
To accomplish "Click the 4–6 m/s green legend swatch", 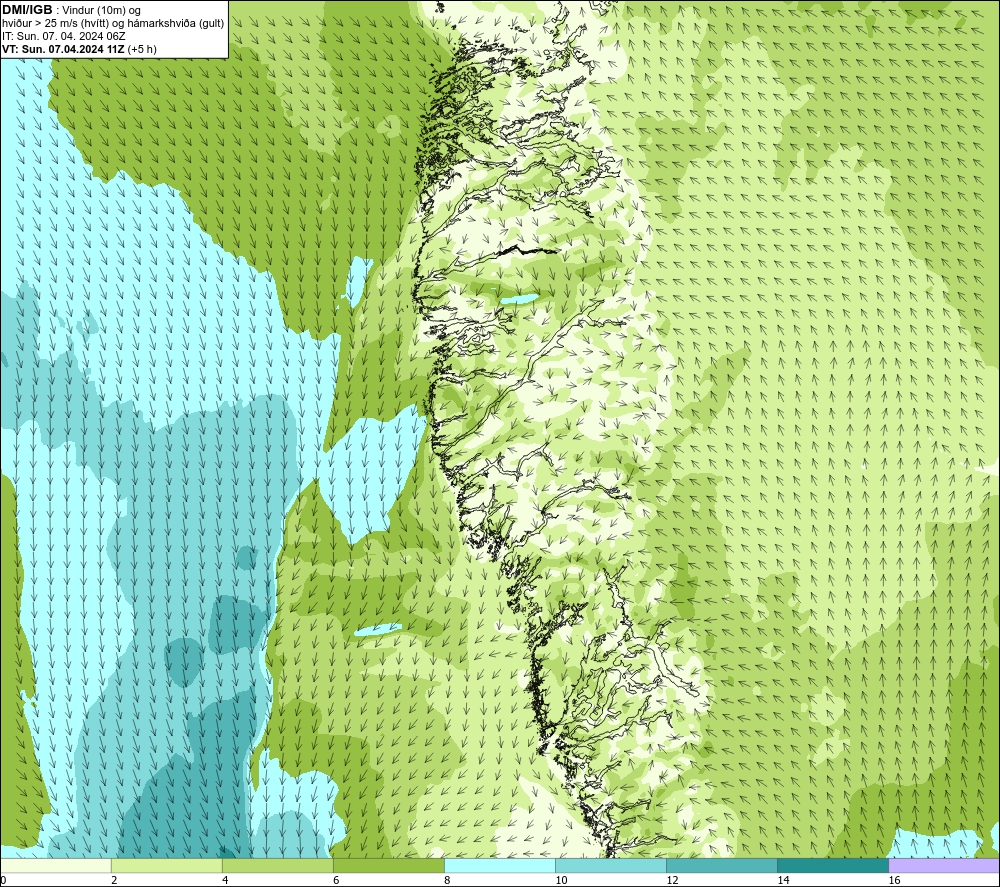I will [277, 866].
